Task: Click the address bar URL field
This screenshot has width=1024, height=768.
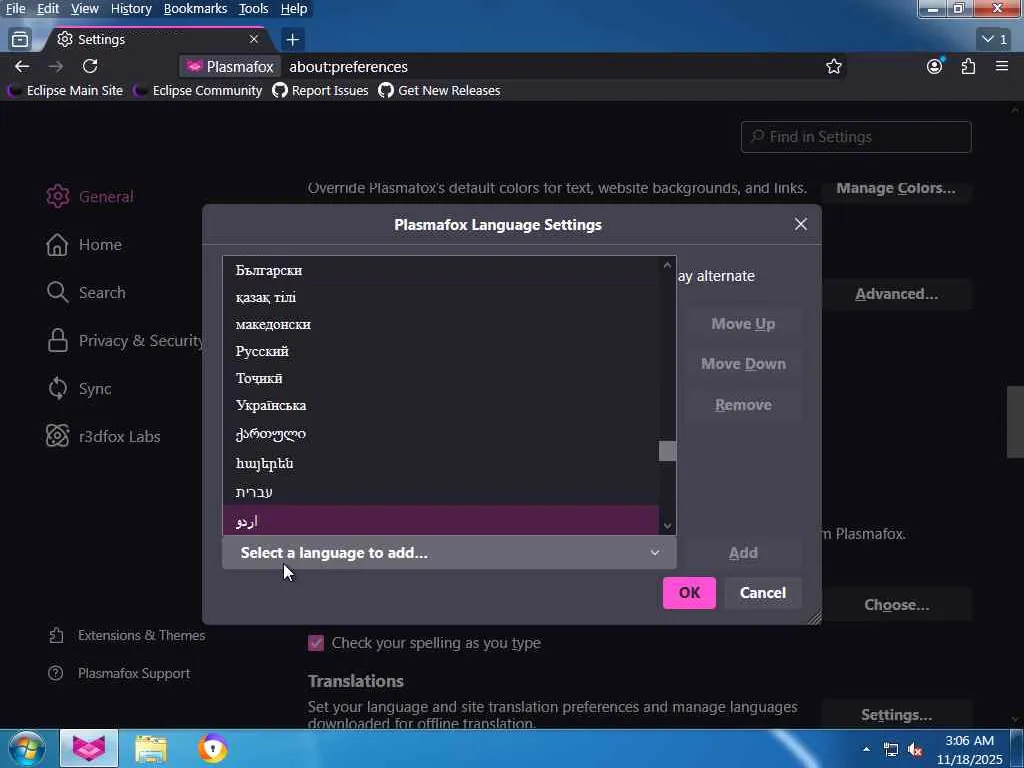Action: pos(549,67)
